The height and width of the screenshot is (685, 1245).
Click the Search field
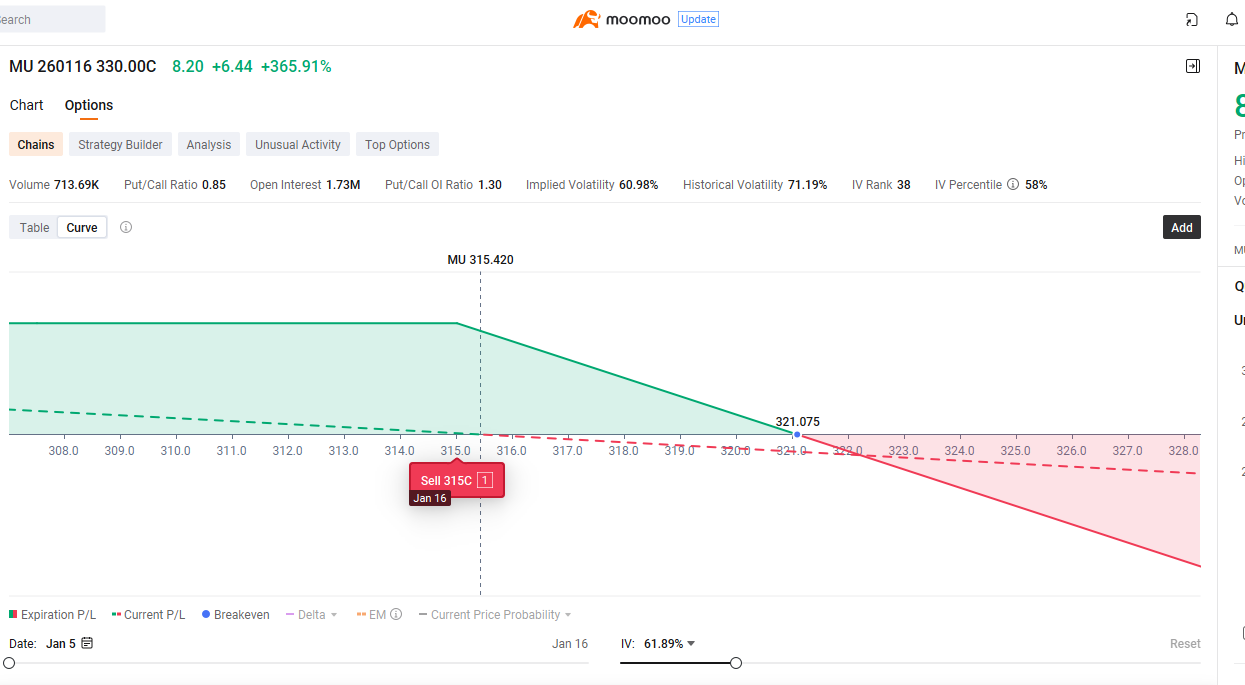pyautogui.click(x=50, y=19)
